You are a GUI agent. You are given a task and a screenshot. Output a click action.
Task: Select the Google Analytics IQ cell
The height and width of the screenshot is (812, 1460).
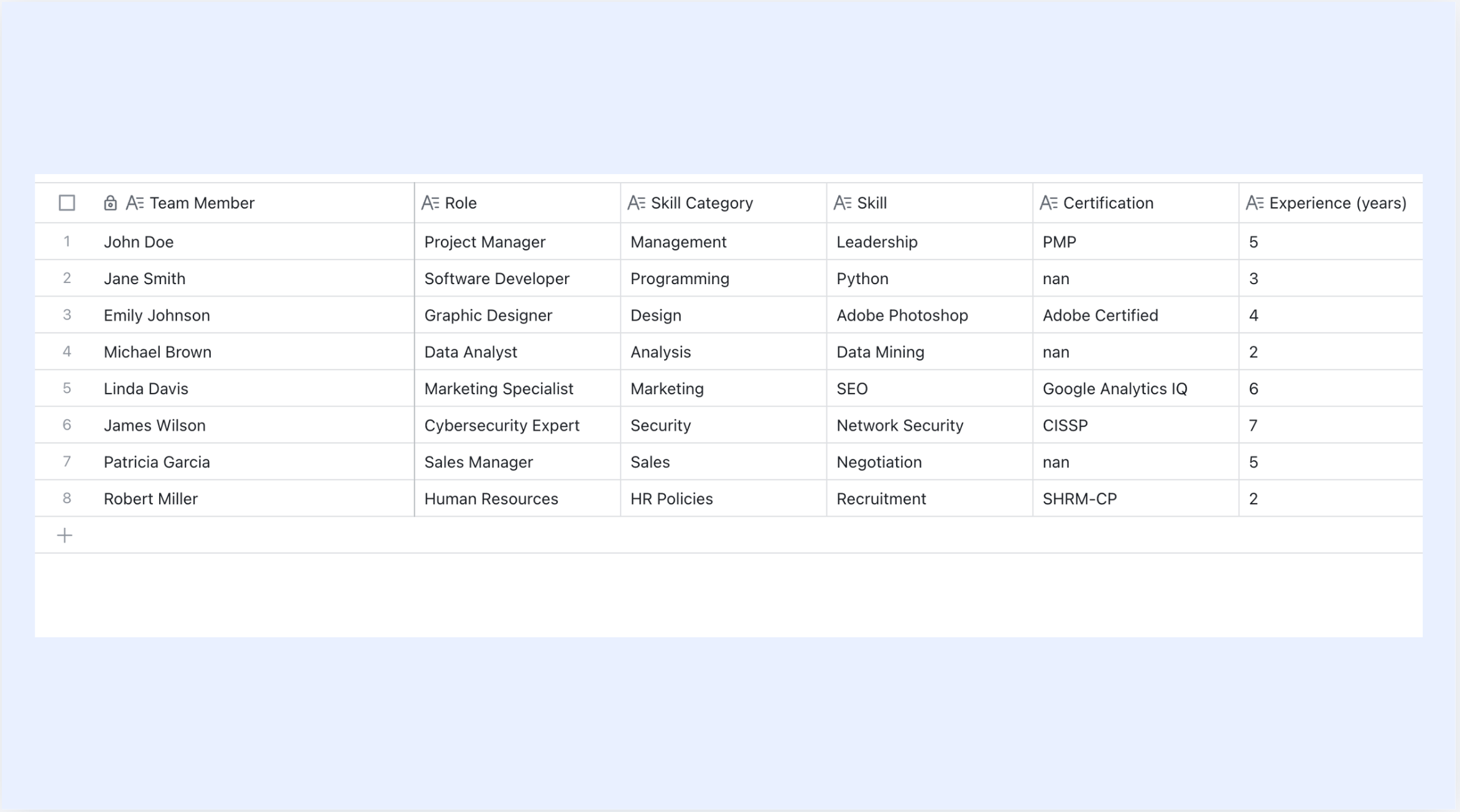pyautogui.click(x=1135, y=389)
